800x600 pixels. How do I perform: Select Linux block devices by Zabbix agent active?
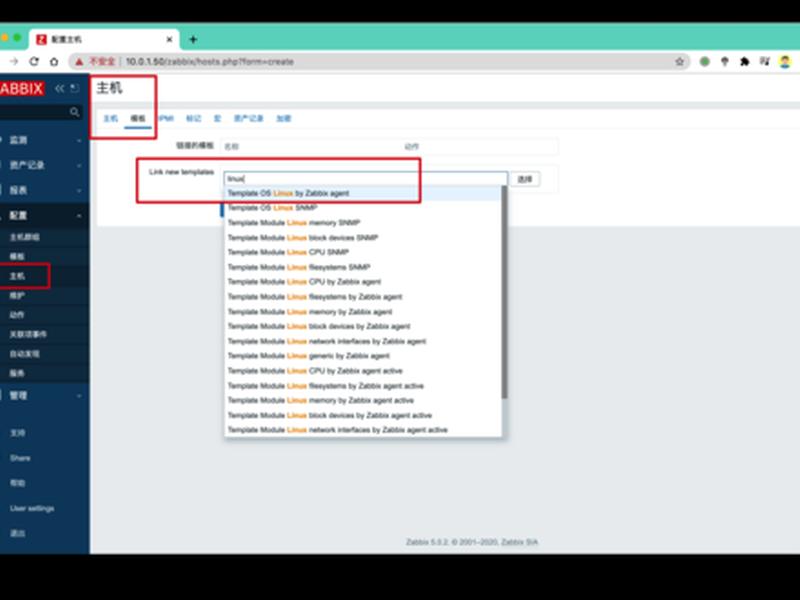point(362,415)
